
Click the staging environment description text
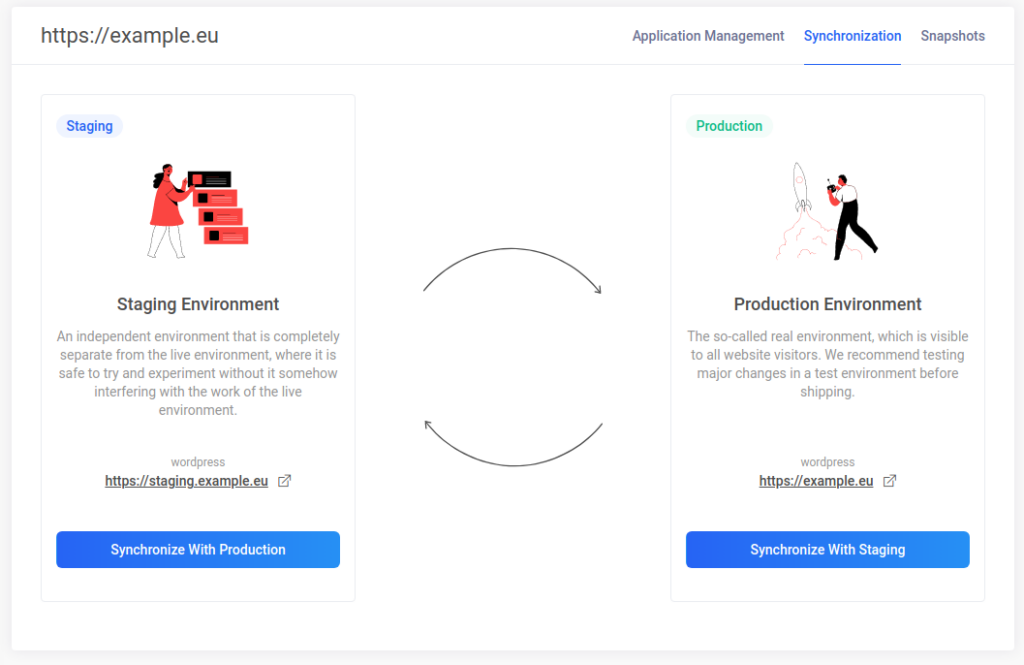click(198, 373)
